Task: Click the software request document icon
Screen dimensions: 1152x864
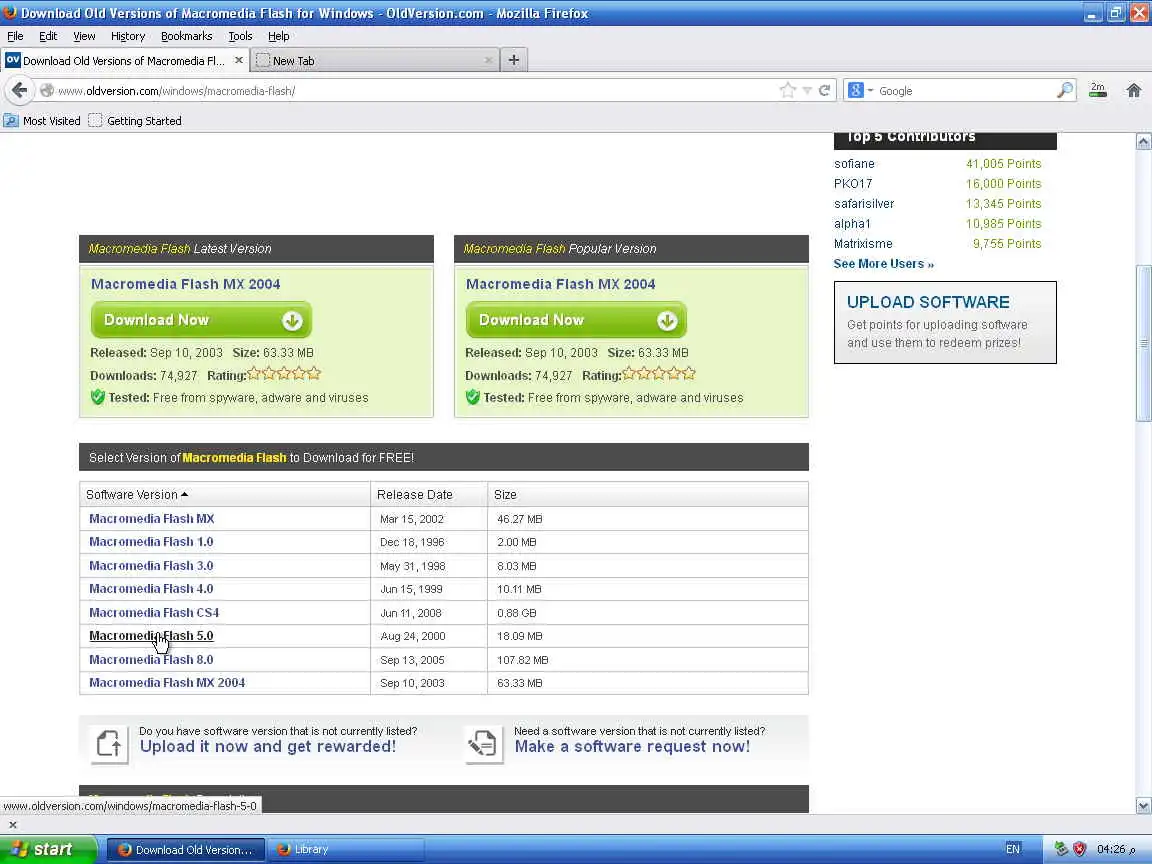Action: [x=484, y=744]
